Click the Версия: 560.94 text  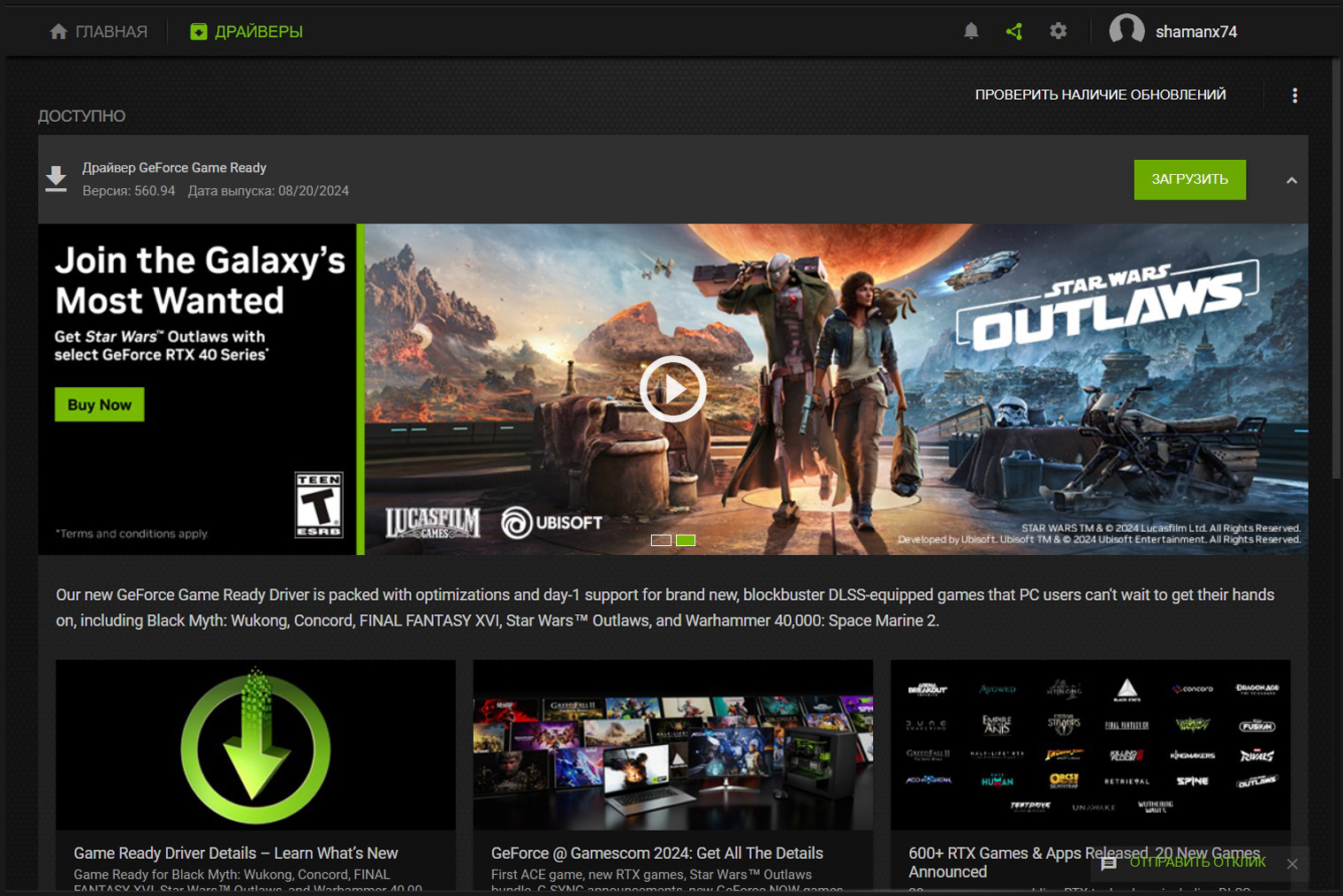tap(129, 191)
